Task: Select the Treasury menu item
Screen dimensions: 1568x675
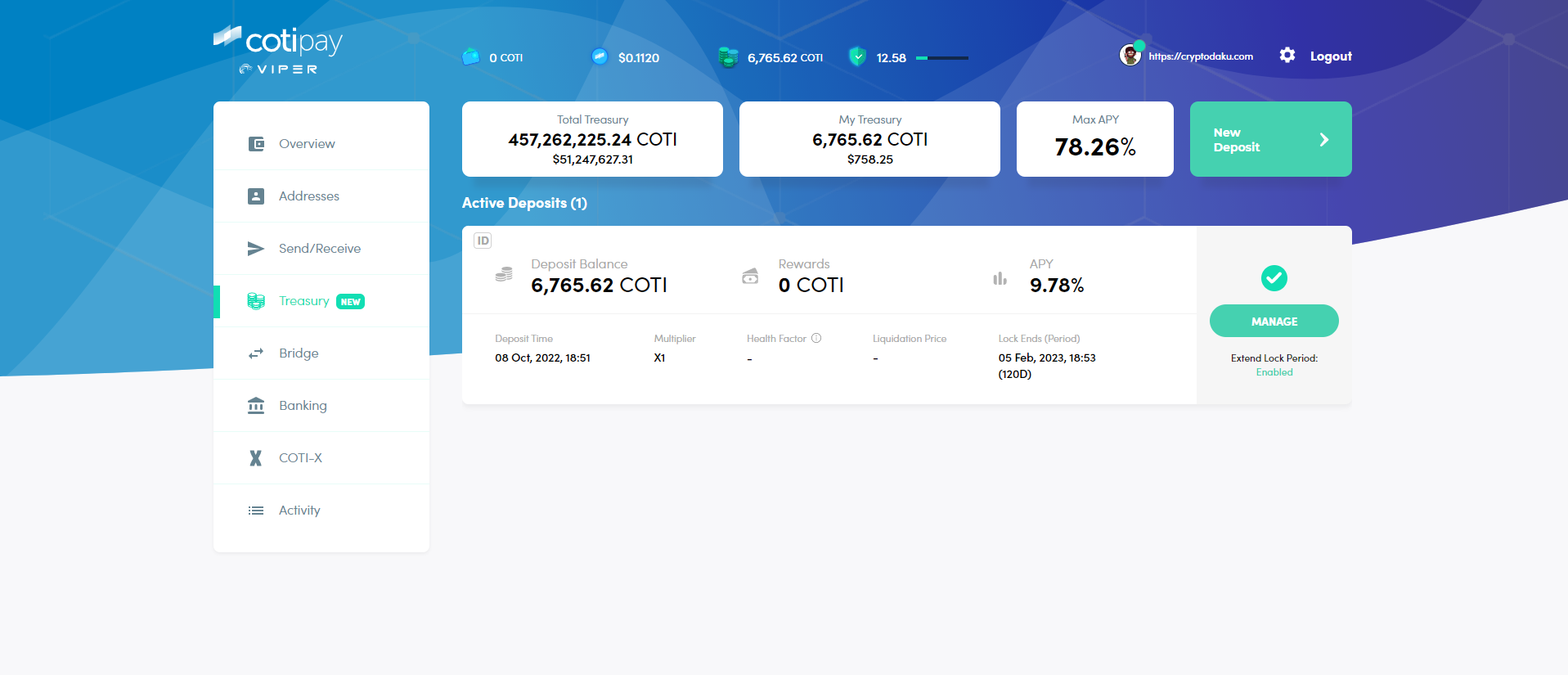Action: tap(321, 301)
